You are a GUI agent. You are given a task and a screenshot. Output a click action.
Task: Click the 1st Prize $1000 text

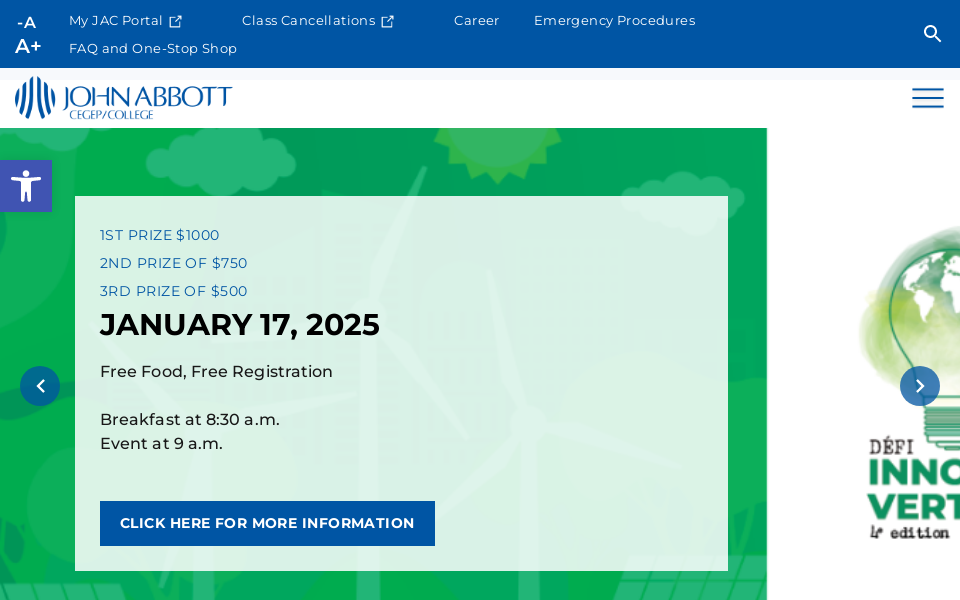pyautogui.click(x=159, y=235)
